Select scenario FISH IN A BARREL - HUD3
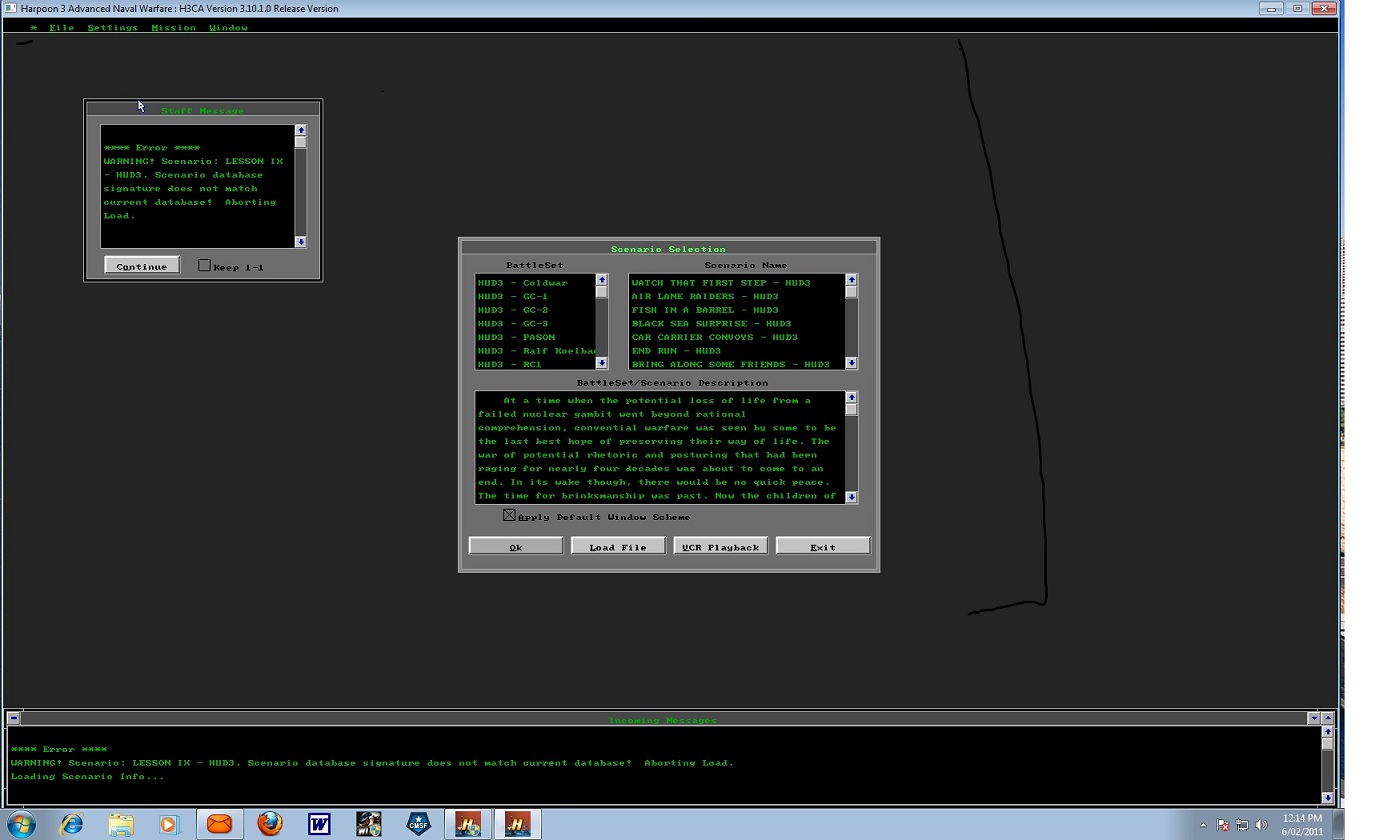The height and width of the screenshot is (840, 1383). pos(705,310)
